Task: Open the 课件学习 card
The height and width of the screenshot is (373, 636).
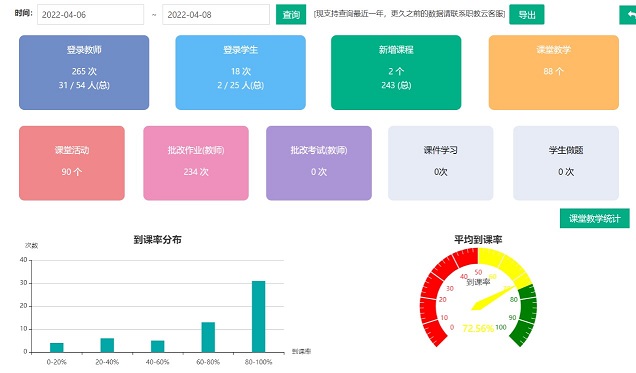Action: (440, 163)
